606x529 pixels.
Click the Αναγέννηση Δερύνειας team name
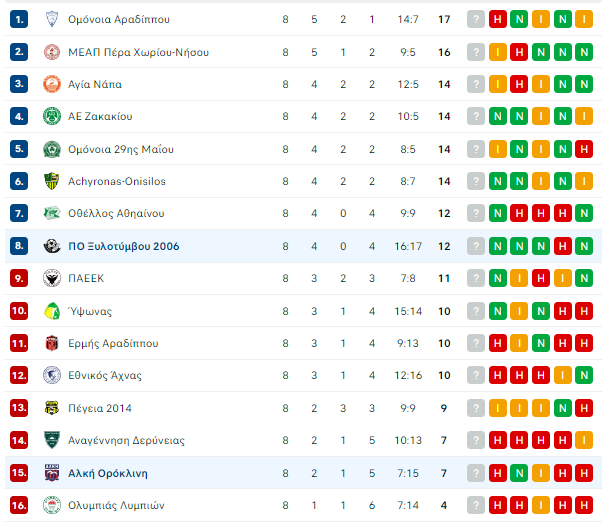tap(126, 440)
